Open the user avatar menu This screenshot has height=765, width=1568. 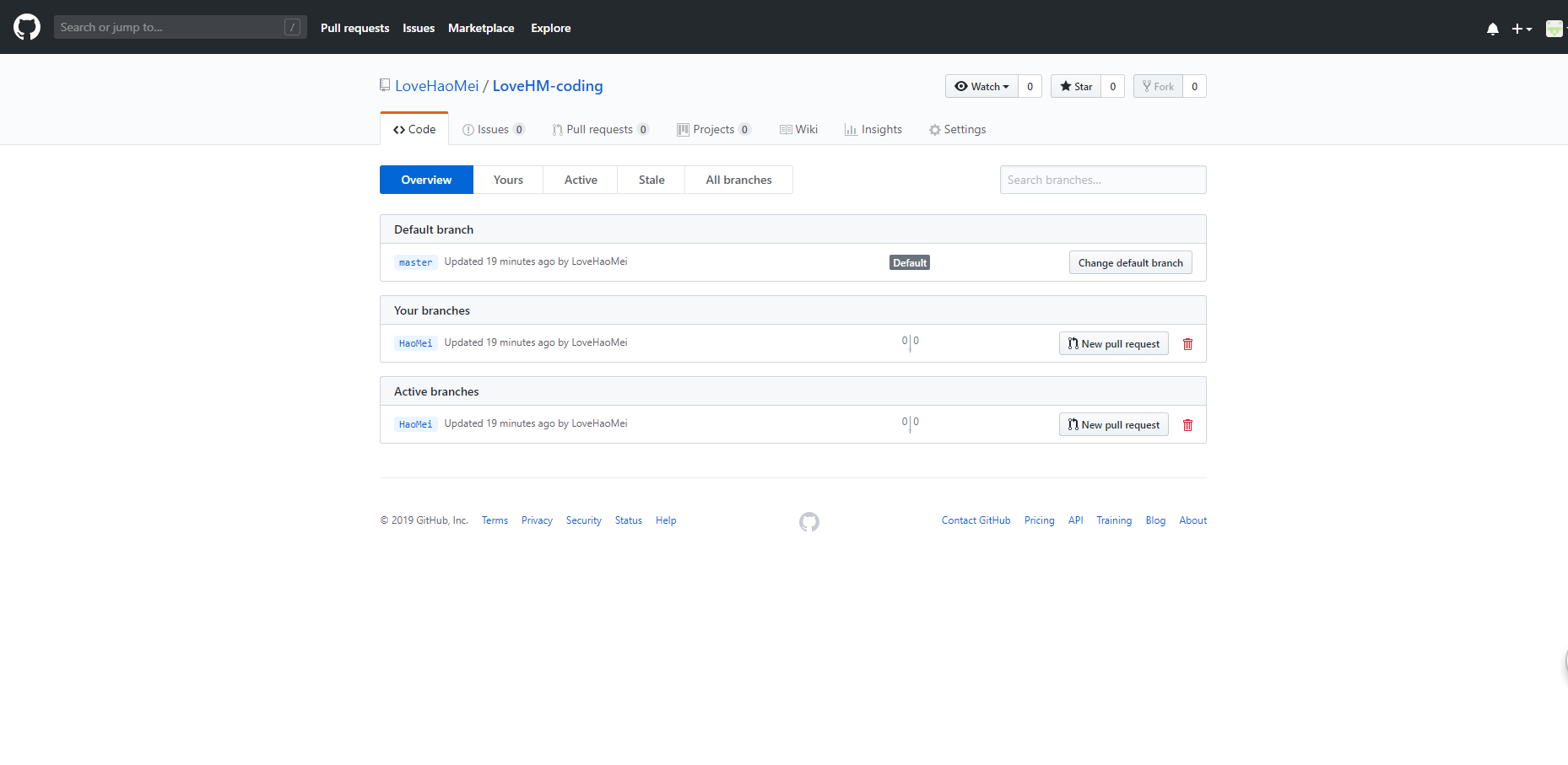coord(1554,29)
